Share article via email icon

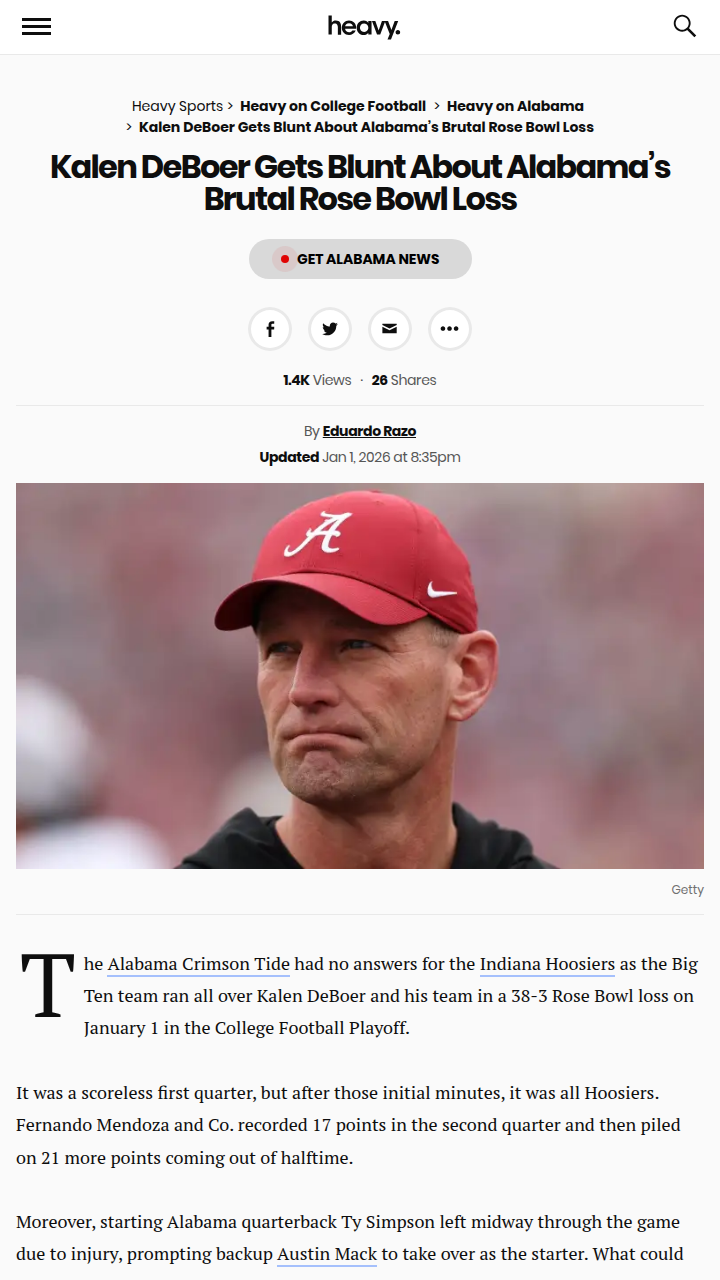pyautogui.click(x=390, y=329)
